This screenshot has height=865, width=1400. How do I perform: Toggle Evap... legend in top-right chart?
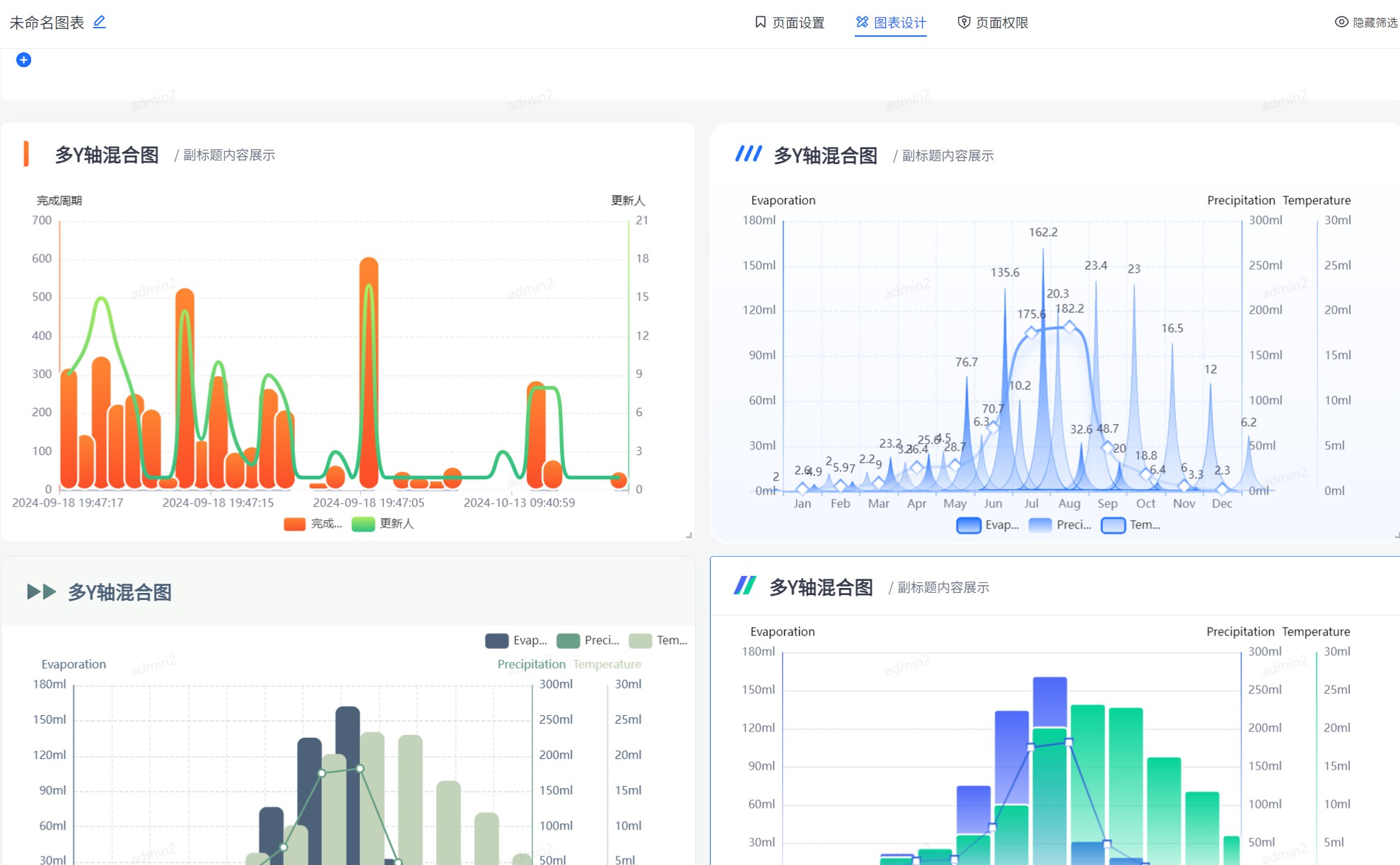[x=987, y=525]
